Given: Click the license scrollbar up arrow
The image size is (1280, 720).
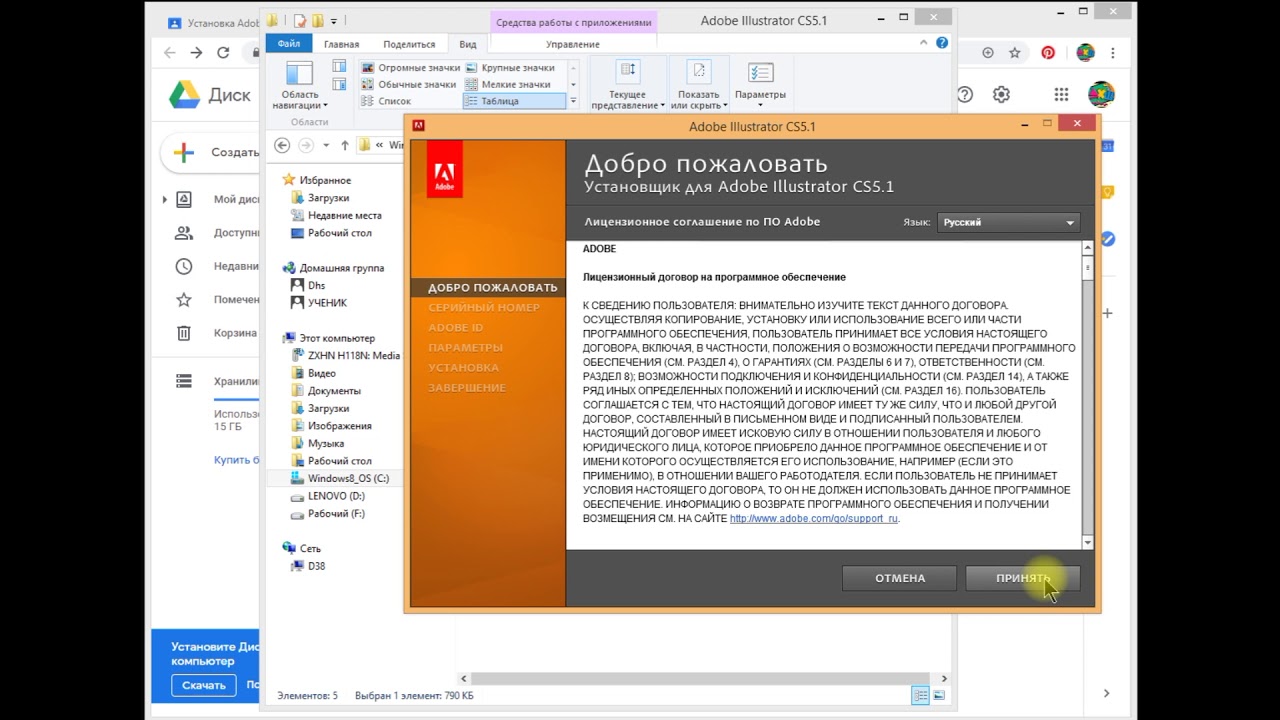Looking at the screenshot, I should [x=1088, y=248].
